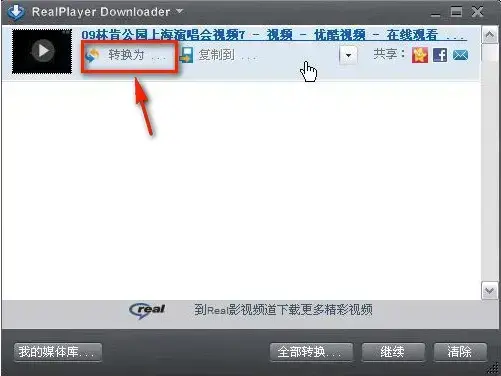Screen dimensions: 501x376
Task: Click the 清除 button
Action: pyautogui.click(x=460, y=352)
